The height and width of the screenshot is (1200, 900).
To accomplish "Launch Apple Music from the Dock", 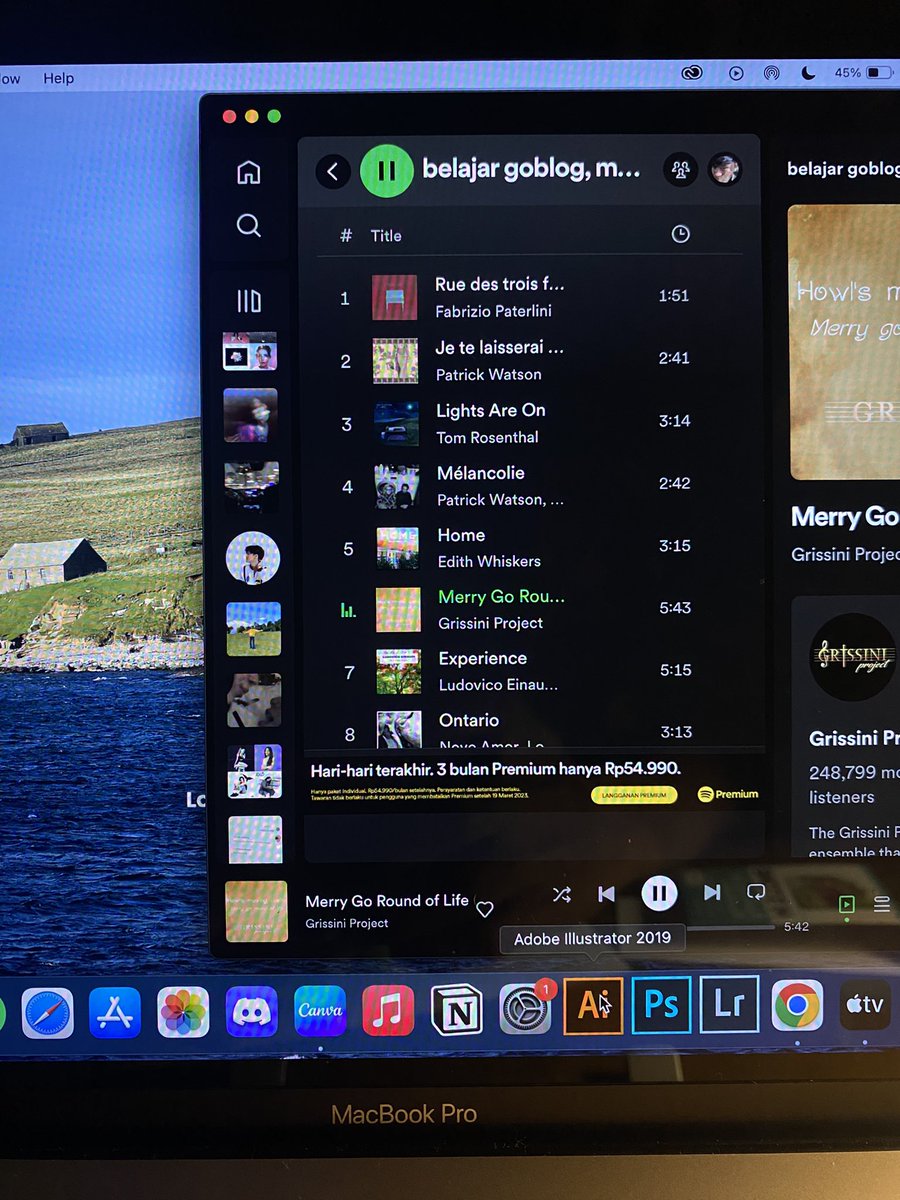I will (388, 1010).
